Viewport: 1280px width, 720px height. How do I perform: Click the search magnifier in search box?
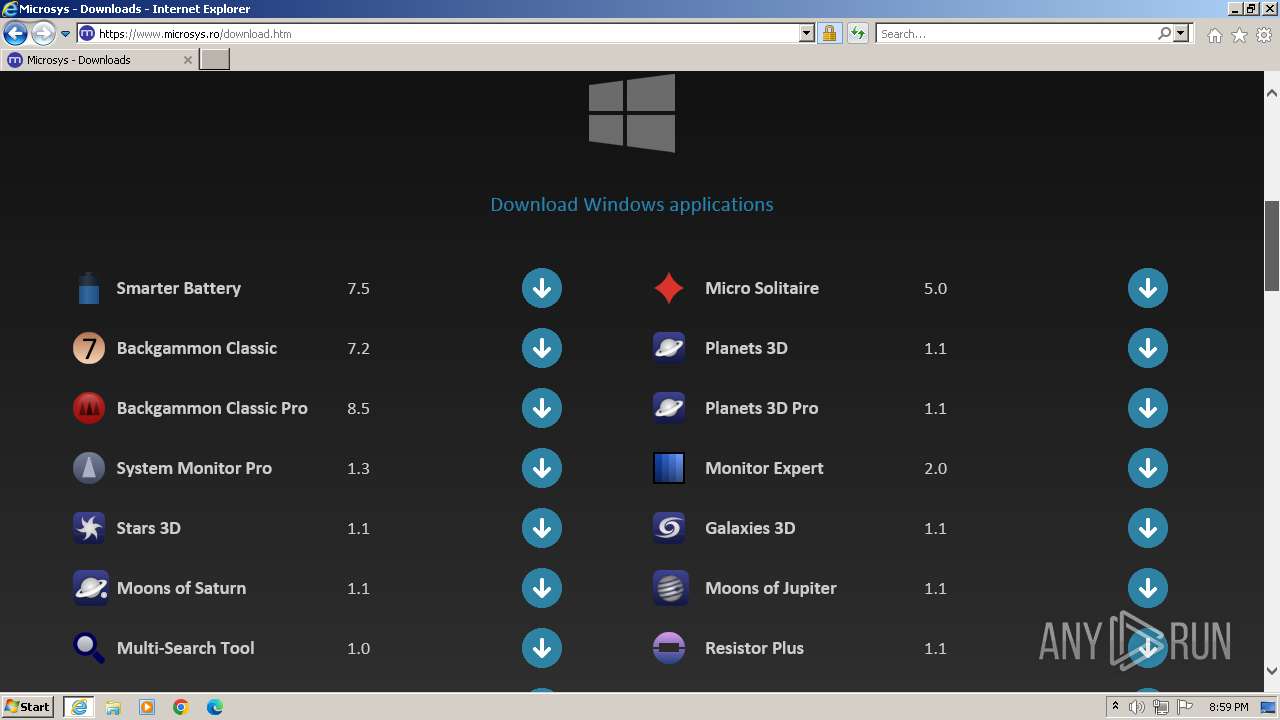pos(1164,33)
